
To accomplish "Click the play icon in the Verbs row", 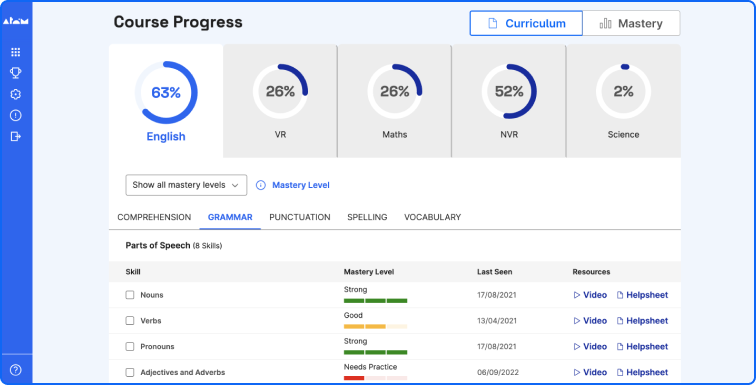I will click(x=577, y=321).
